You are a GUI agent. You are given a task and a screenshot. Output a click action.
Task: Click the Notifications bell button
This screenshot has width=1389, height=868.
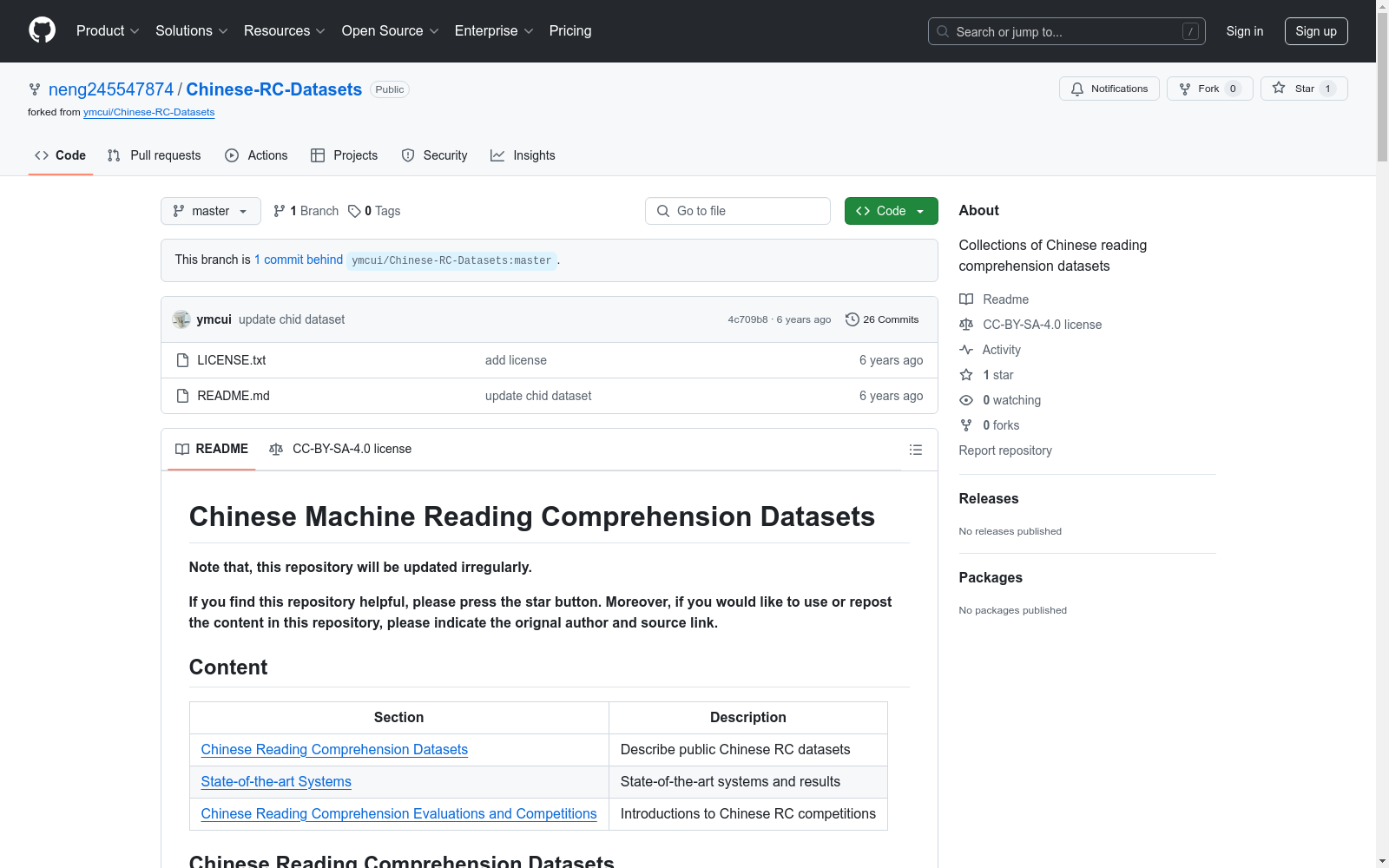pyautogui.click(x=1109, y=89)
